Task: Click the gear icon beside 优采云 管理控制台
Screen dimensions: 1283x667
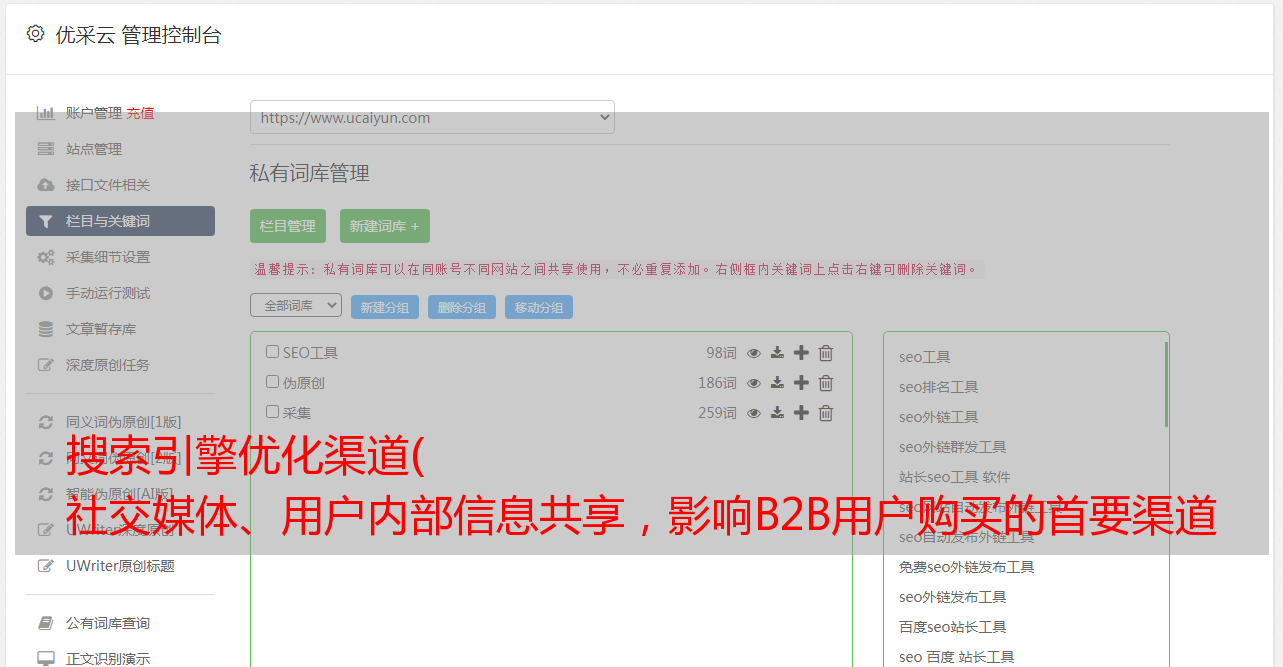Action: click(36, 34)
